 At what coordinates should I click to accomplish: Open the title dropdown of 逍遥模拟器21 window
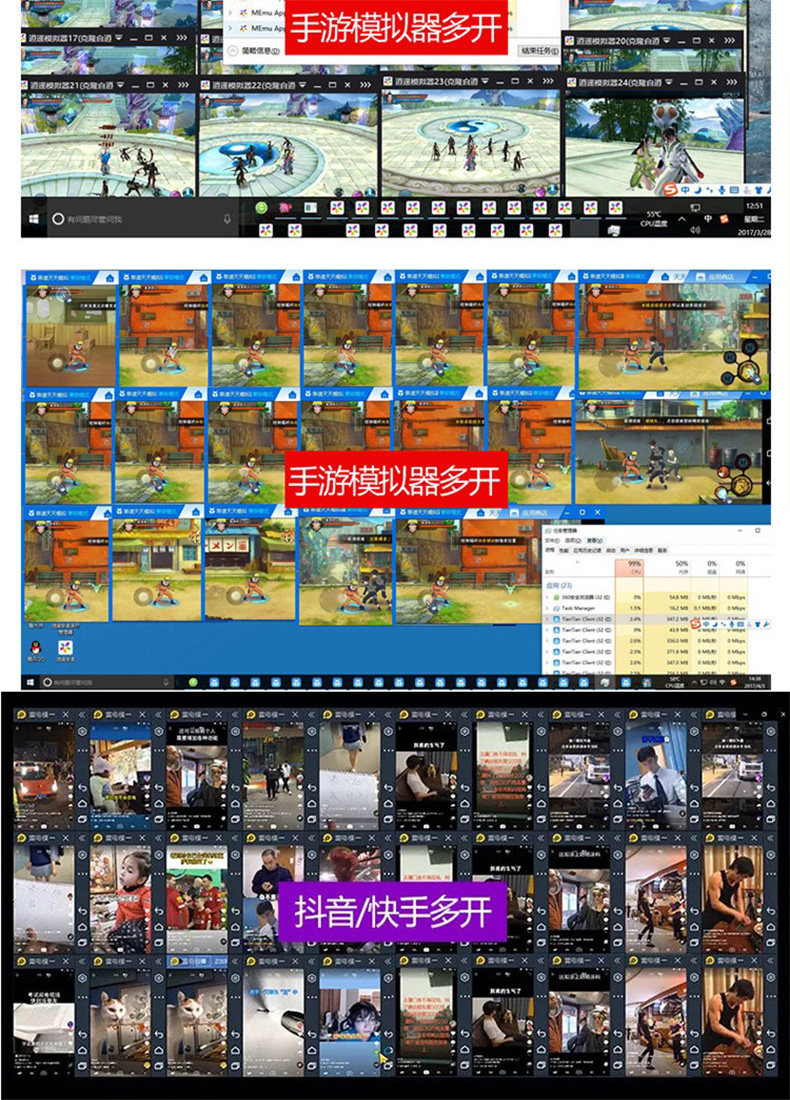(x=121, y=85)
